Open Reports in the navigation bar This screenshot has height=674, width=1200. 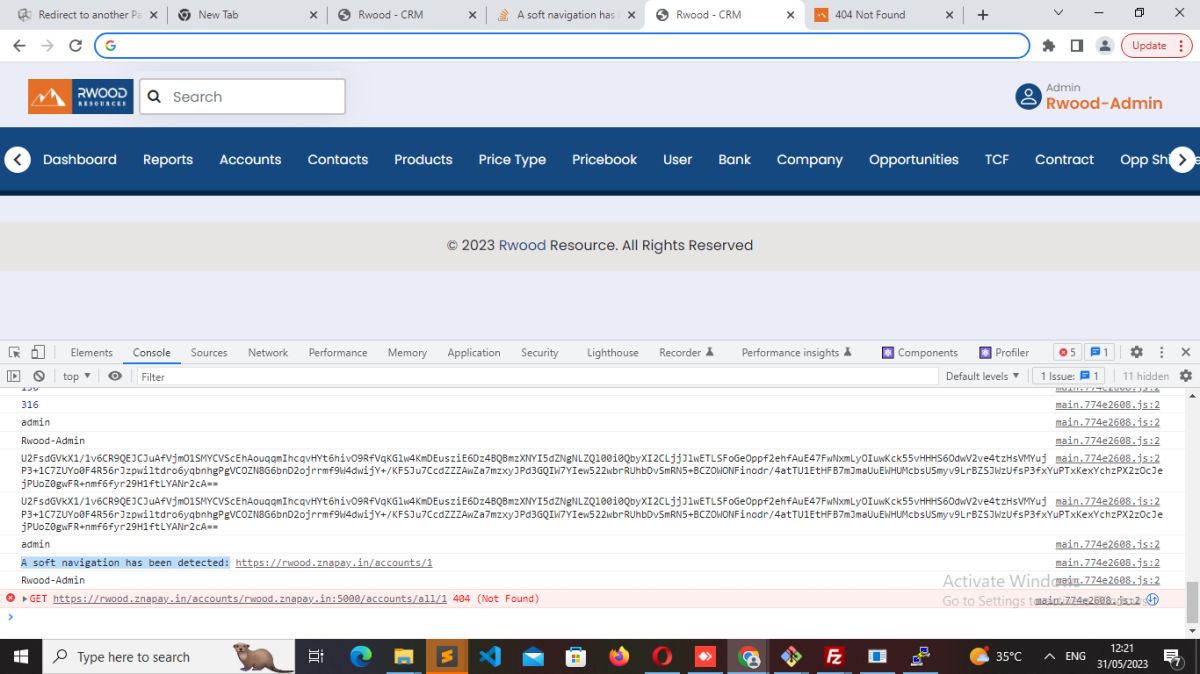pyautogui.click(x=168, y=159)
